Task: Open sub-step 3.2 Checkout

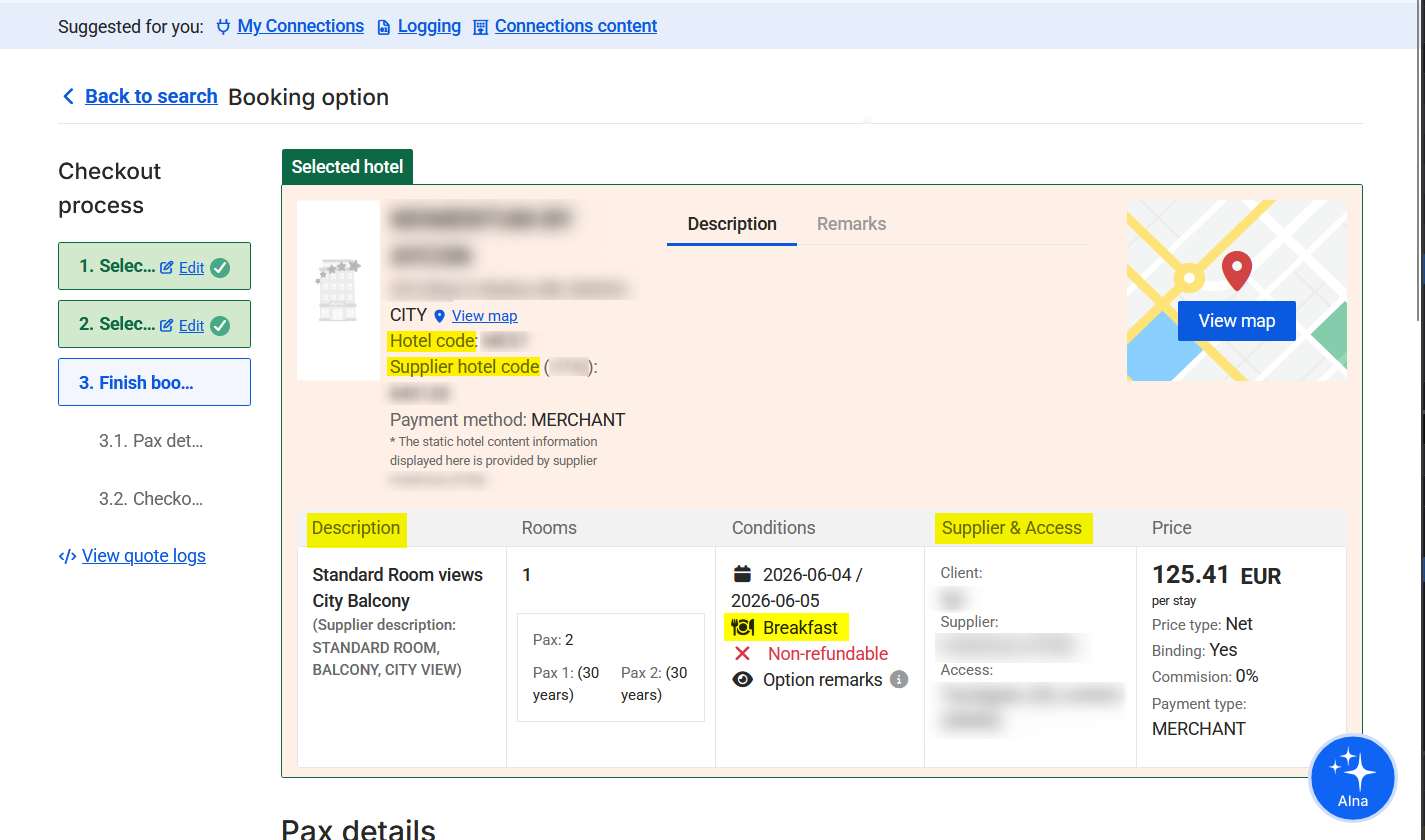Action: (151, 498)
